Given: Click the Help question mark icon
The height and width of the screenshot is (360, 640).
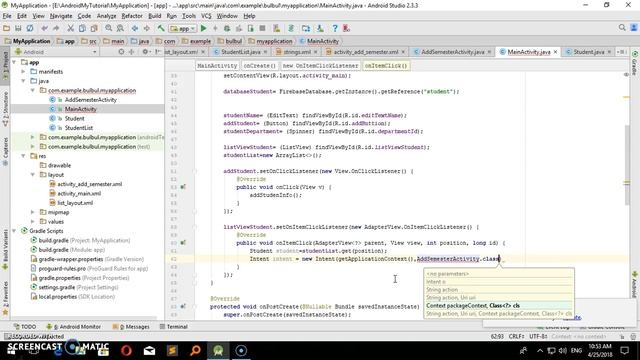Looking at the screenshot, I should [x=335, y=28].
